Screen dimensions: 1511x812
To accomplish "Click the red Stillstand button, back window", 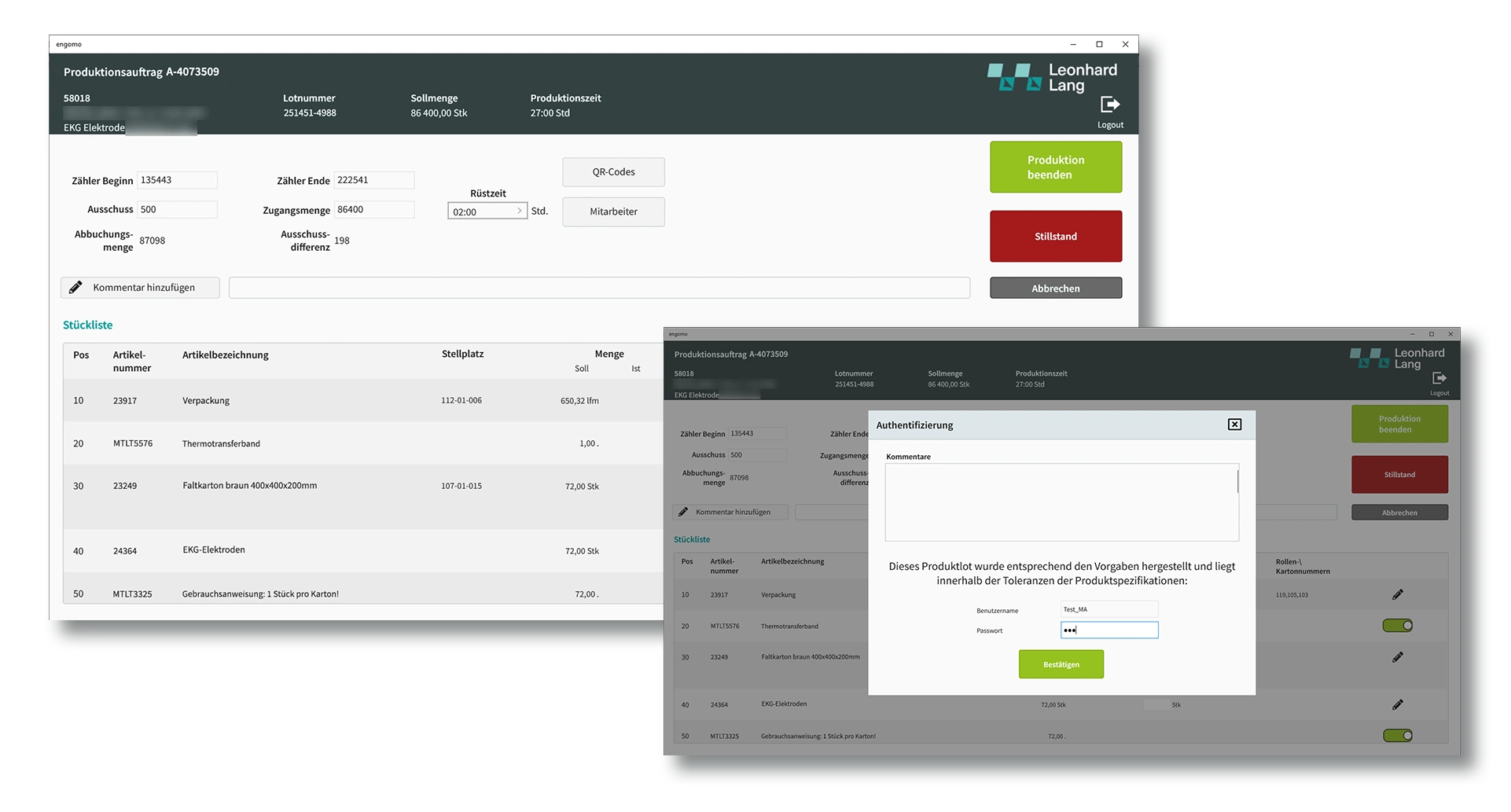I will point(1056,237).
